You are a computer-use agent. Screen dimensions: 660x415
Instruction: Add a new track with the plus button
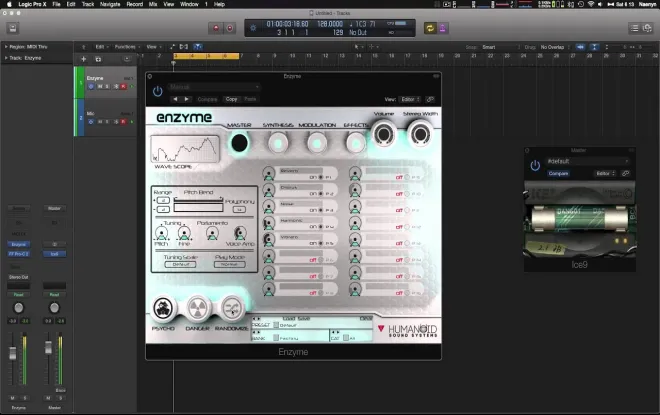(83, 59)
